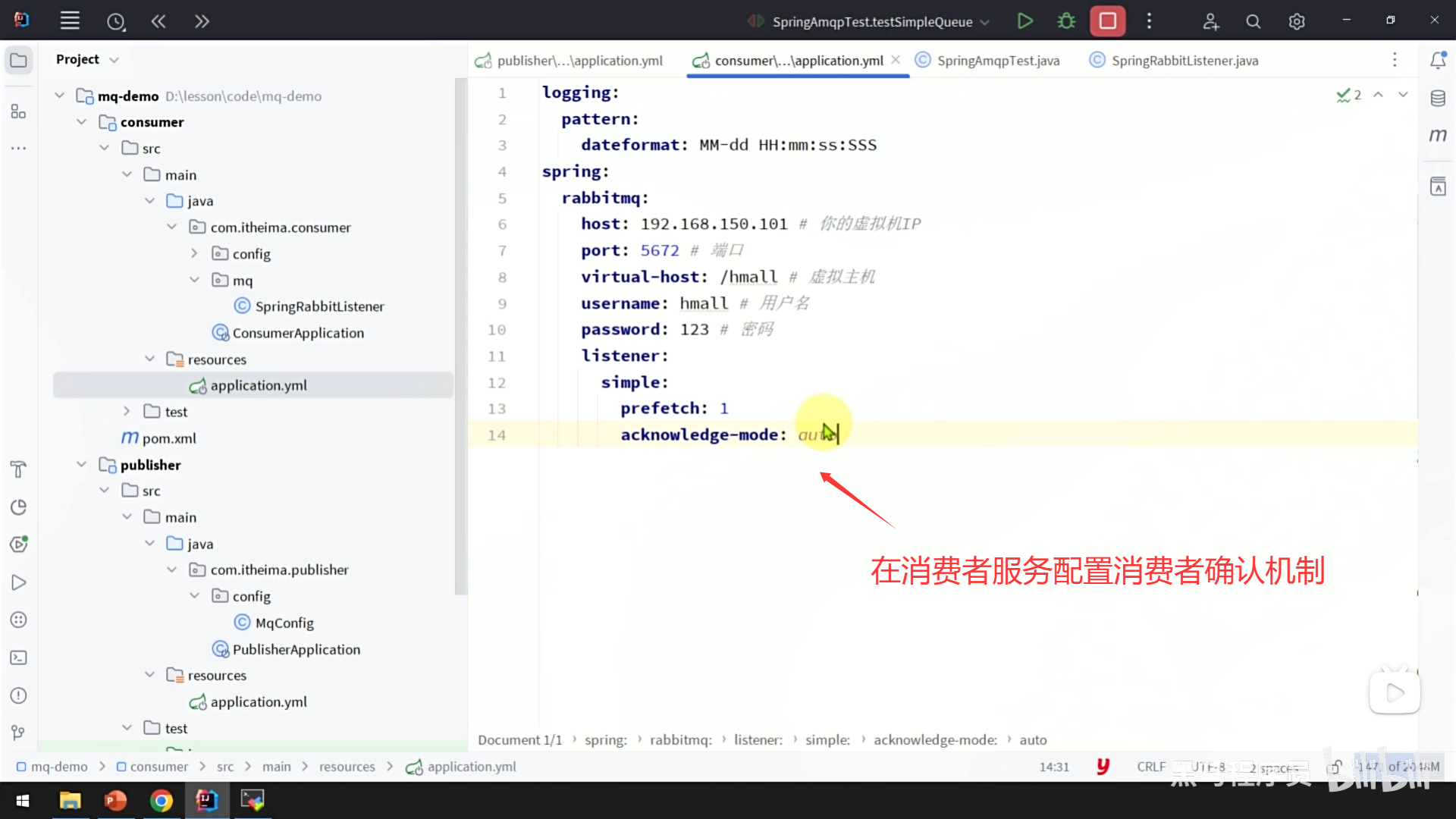Open main hamburger menu

pyautogui.click(x=70, y=21)
